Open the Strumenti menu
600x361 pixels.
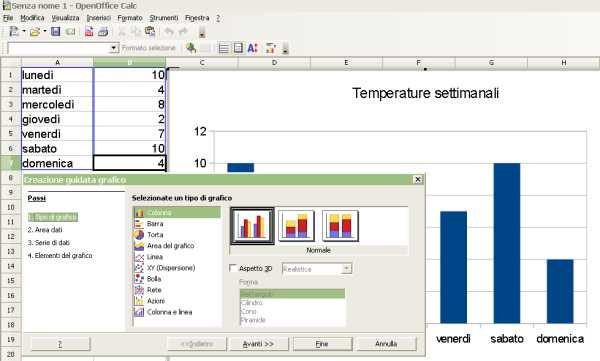pyautogui.click(x=164, y=18)
